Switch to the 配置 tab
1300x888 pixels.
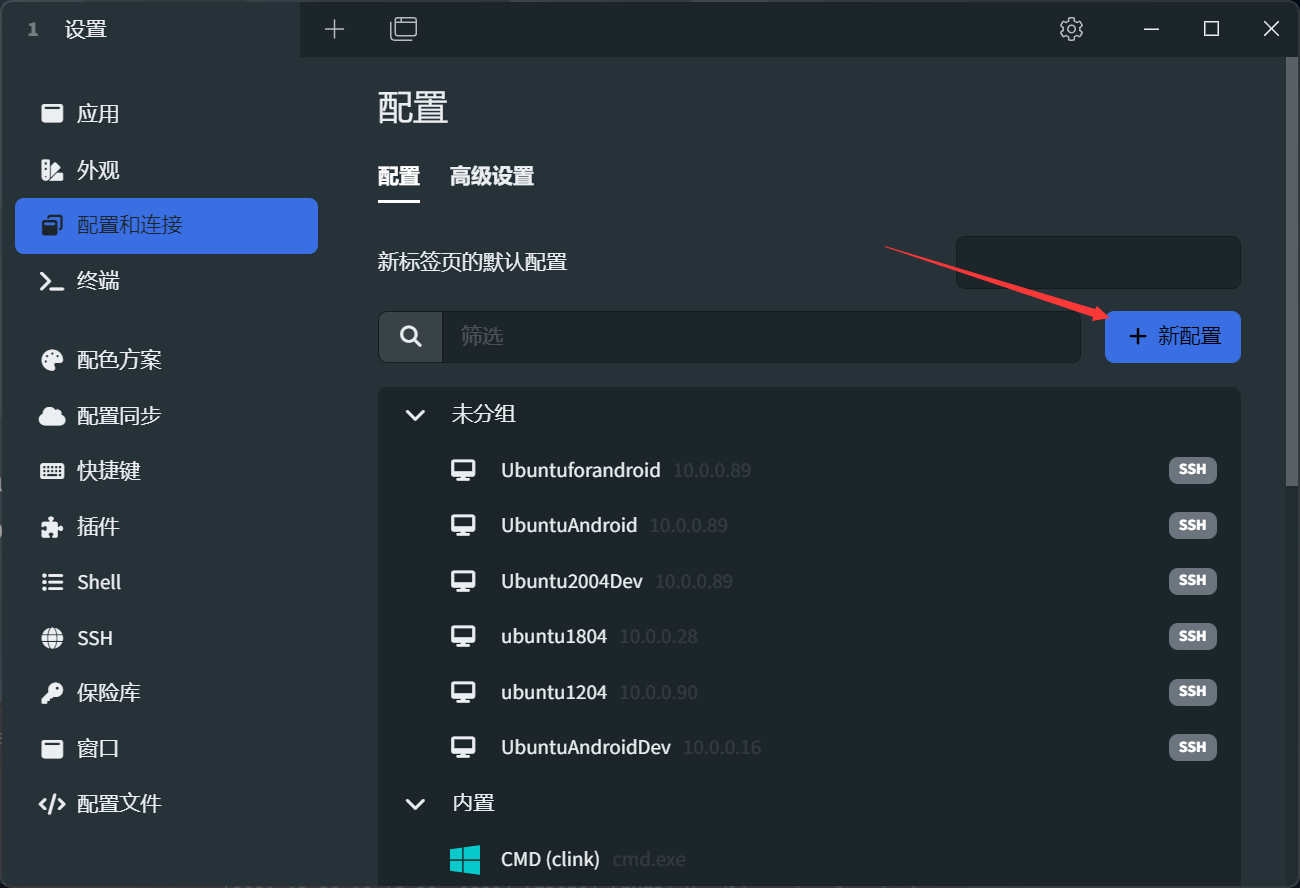coord(398,177)
